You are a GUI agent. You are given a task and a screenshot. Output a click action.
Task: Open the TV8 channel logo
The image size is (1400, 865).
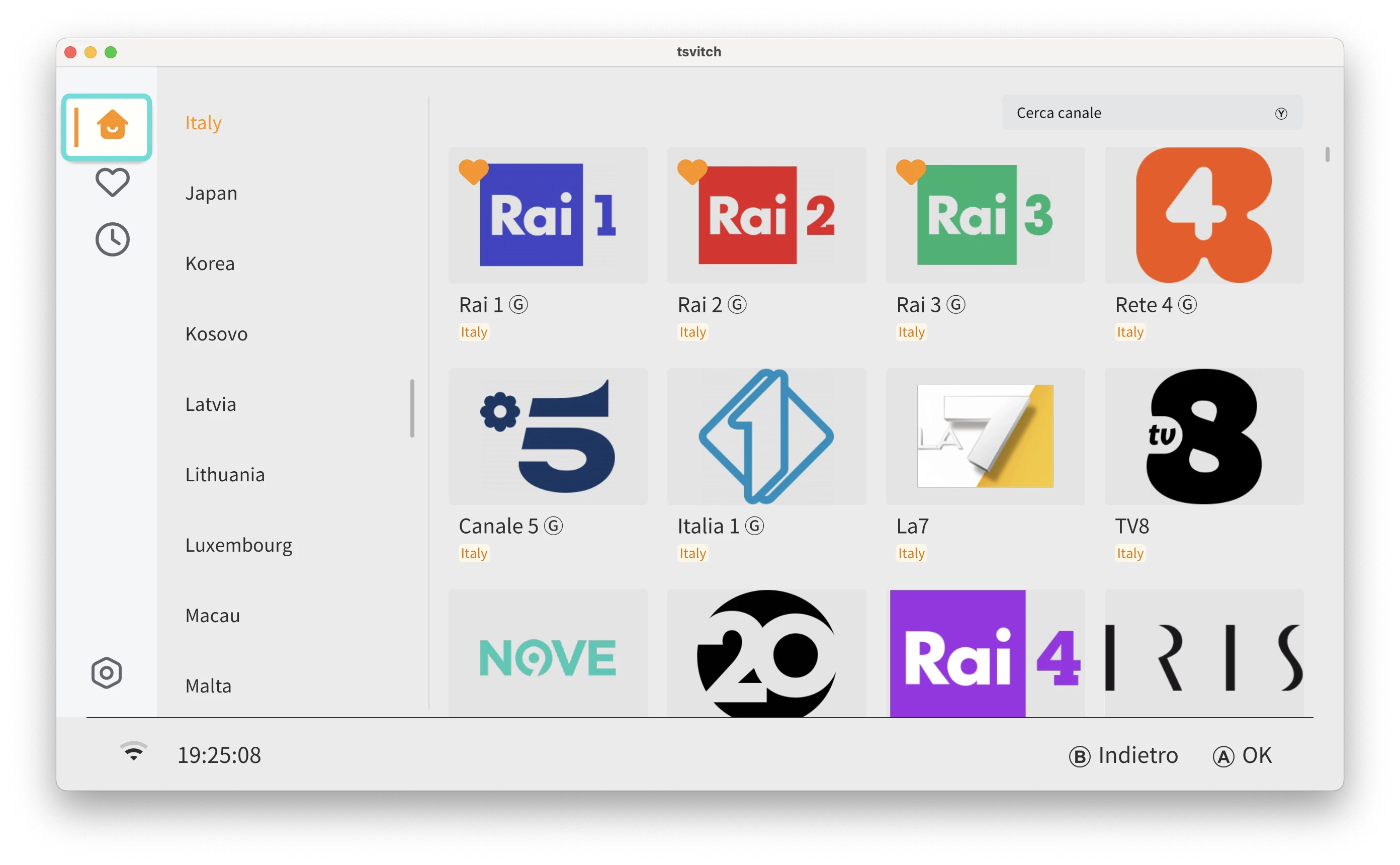1204,436
